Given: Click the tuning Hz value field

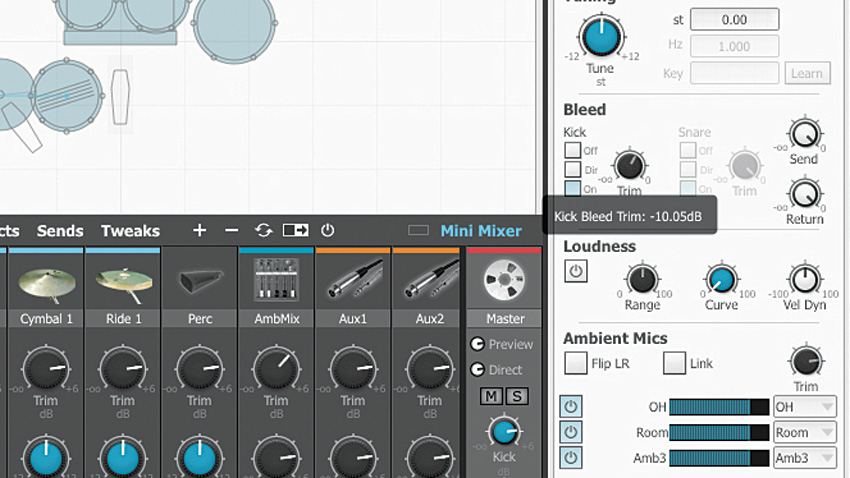Looking at the screenshot, I should click(735, 46).
